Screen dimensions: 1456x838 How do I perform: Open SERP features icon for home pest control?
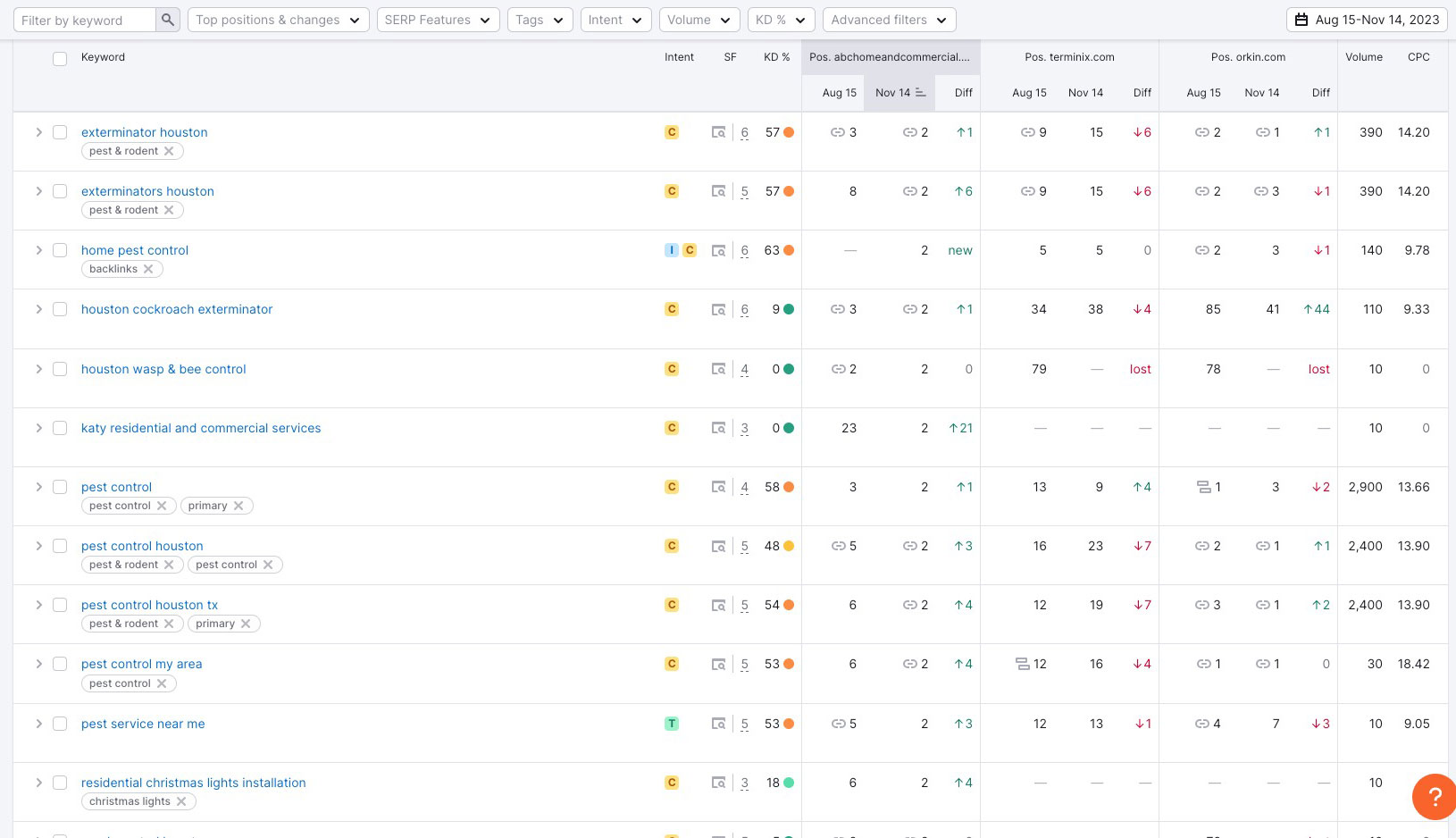[718, 251]
